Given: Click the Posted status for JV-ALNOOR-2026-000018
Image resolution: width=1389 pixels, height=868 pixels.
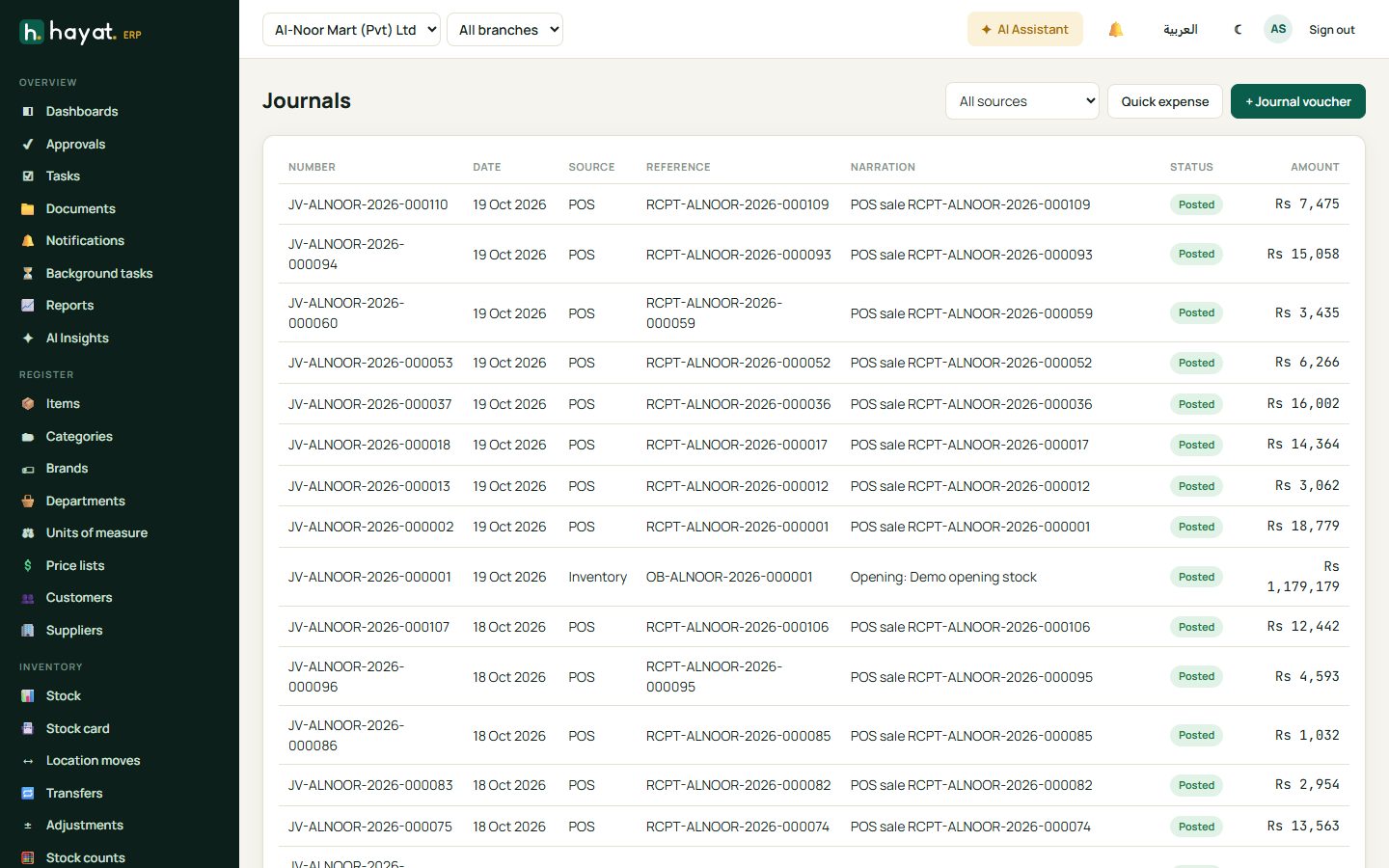Looking at the screenshot, I should click(1196, 445).
